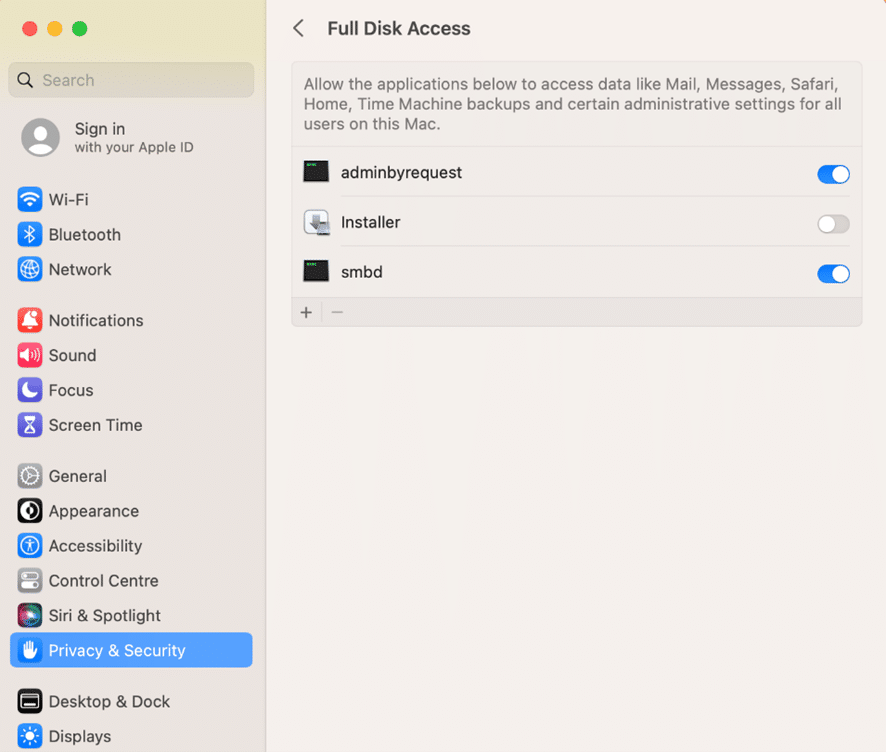The width and height of the screenshot is (886, 752).
Task: Select the Bluetooth icon in sidebar
Action: 29,234
